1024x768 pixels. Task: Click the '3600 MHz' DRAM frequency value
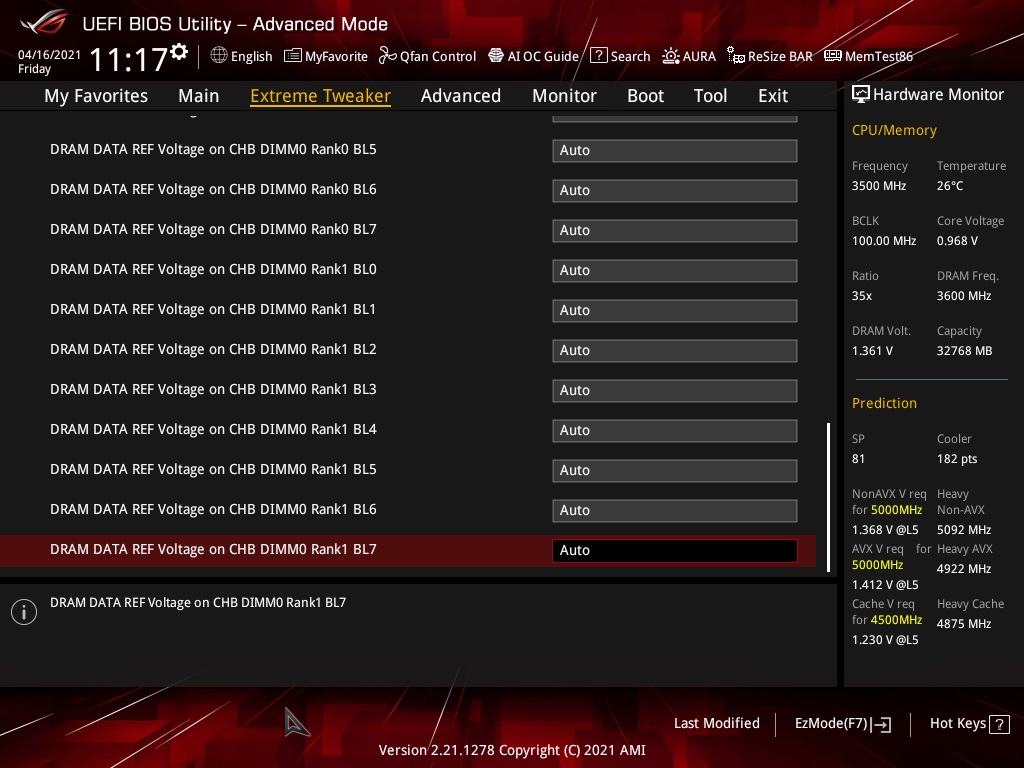click(x=964, y=296)
